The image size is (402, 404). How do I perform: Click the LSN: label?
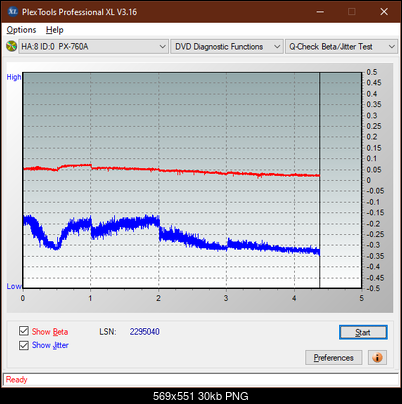[x=108, y=332]
